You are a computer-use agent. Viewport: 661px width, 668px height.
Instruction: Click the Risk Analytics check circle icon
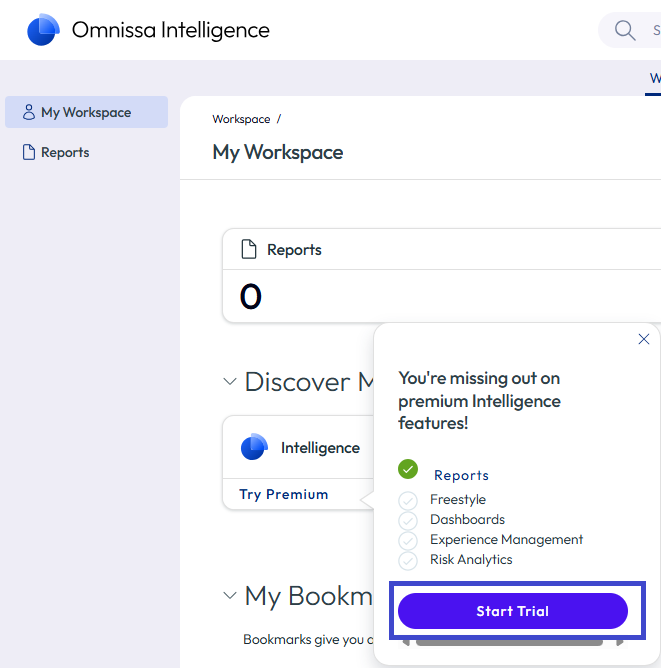point(408,561)
